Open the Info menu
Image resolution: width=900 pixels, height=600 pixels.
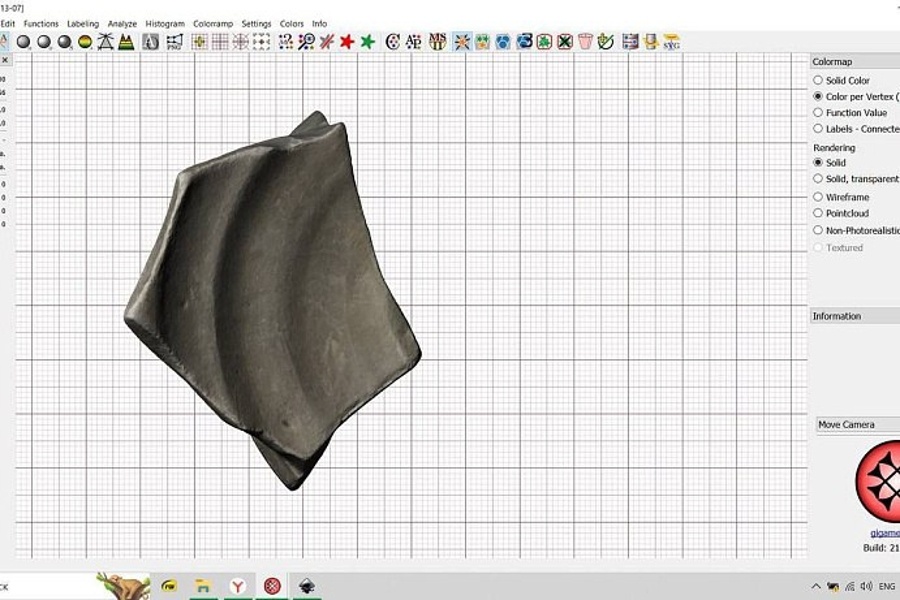point(319,24)
